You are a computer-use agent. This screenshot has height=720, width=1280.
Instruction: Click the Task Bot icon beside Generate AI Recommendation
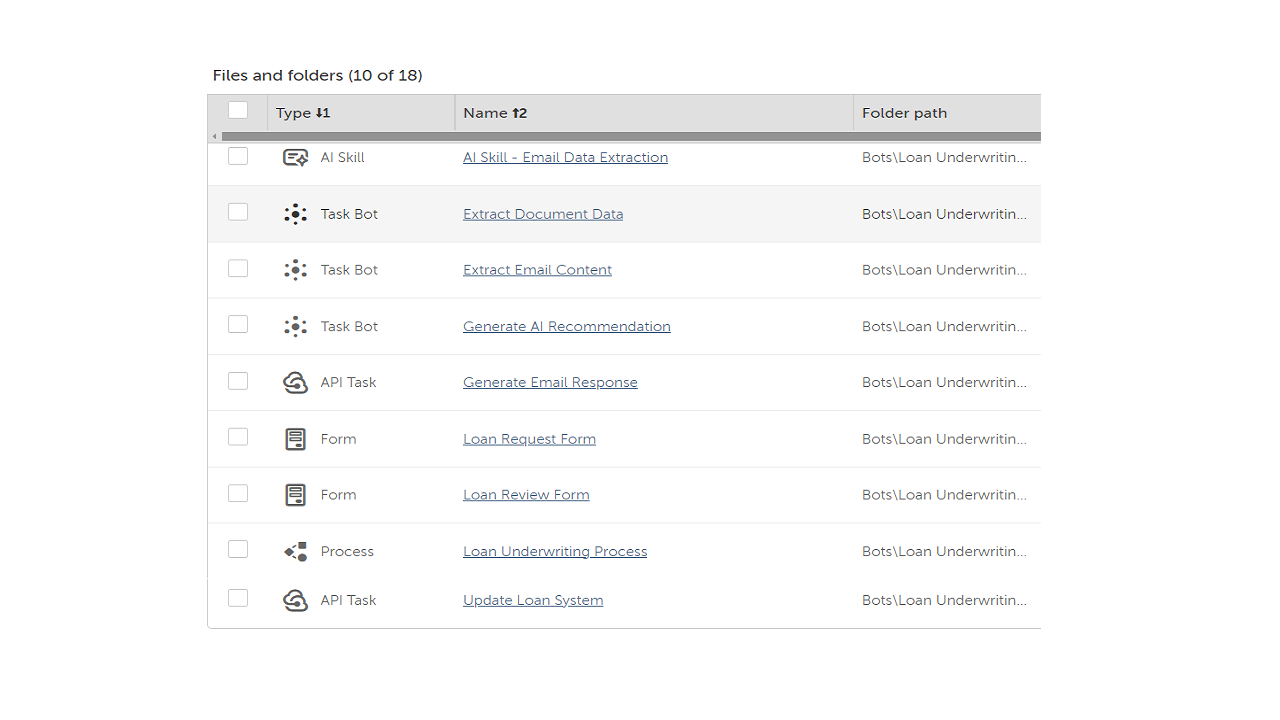(295, 326)
